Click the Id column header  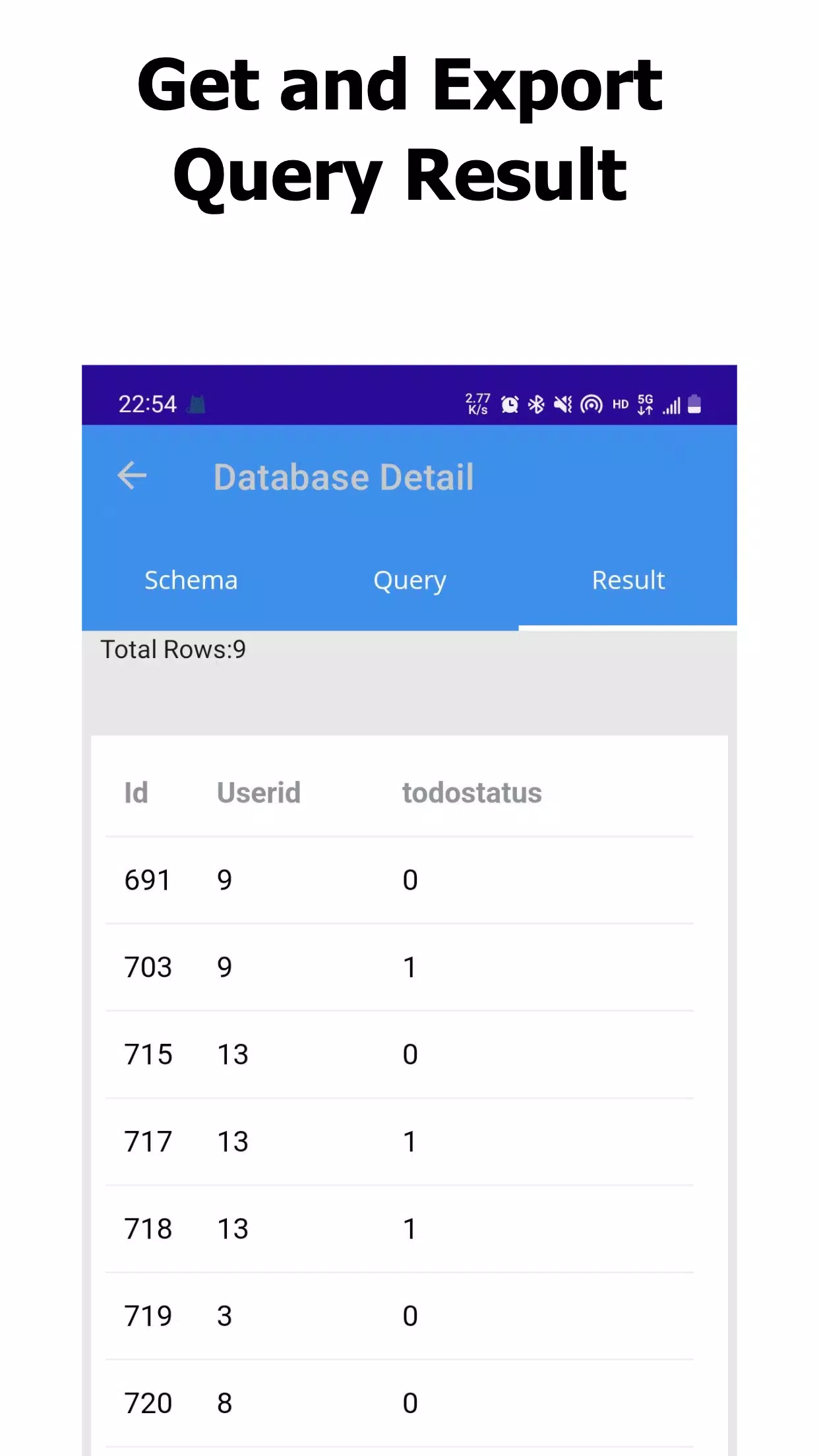tap(136, 793)
